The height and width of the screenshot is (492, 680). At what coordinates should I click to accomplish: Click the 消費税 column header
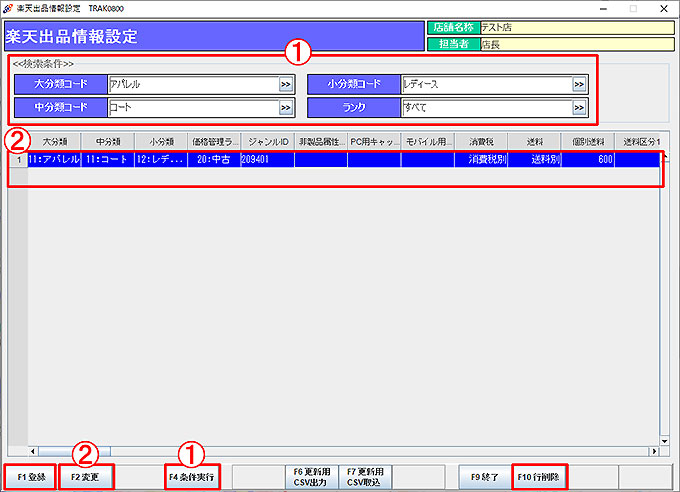click(481, 142)
